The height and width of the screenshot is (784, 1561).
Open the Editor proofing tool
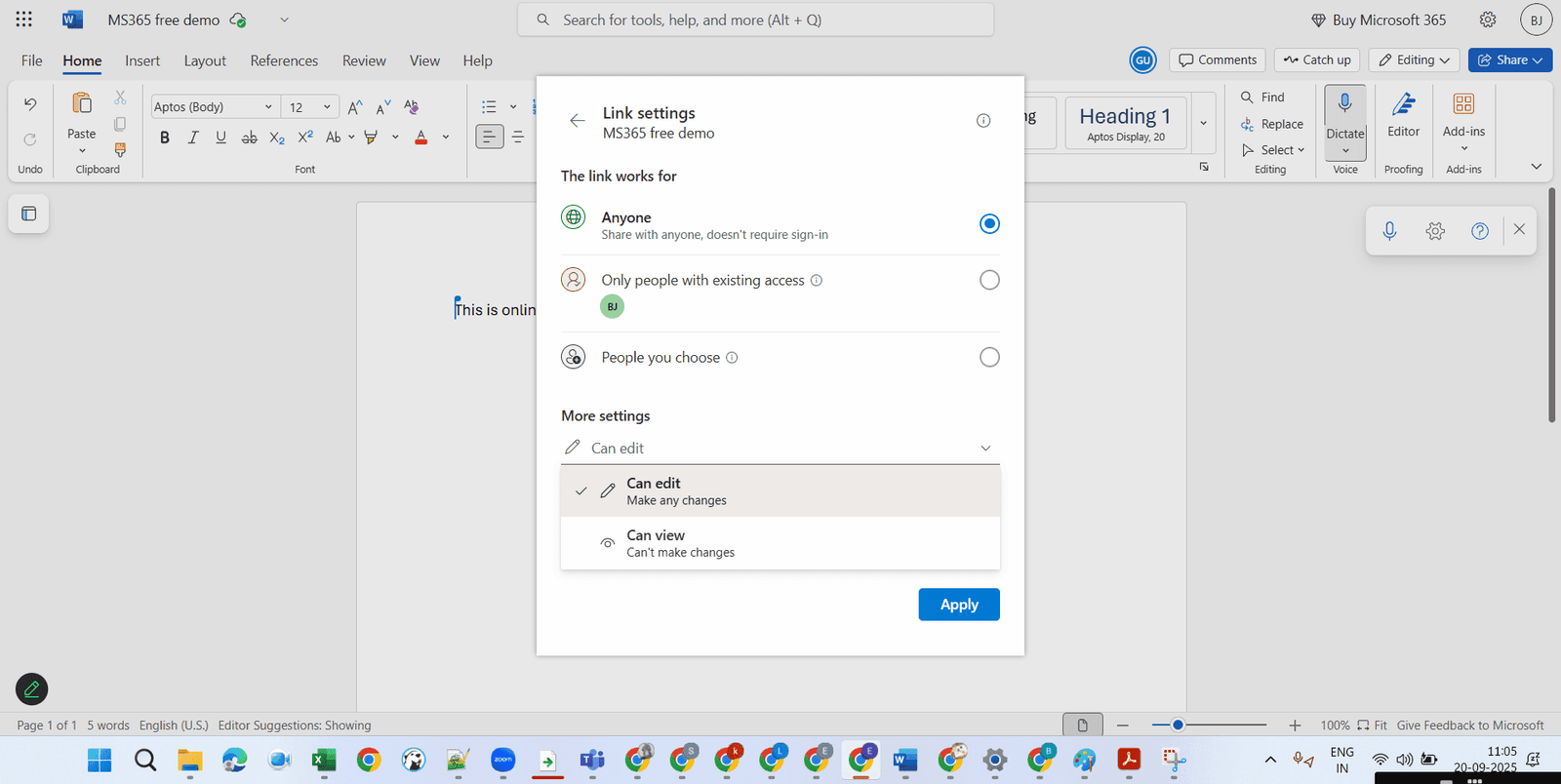point(1403,115)
